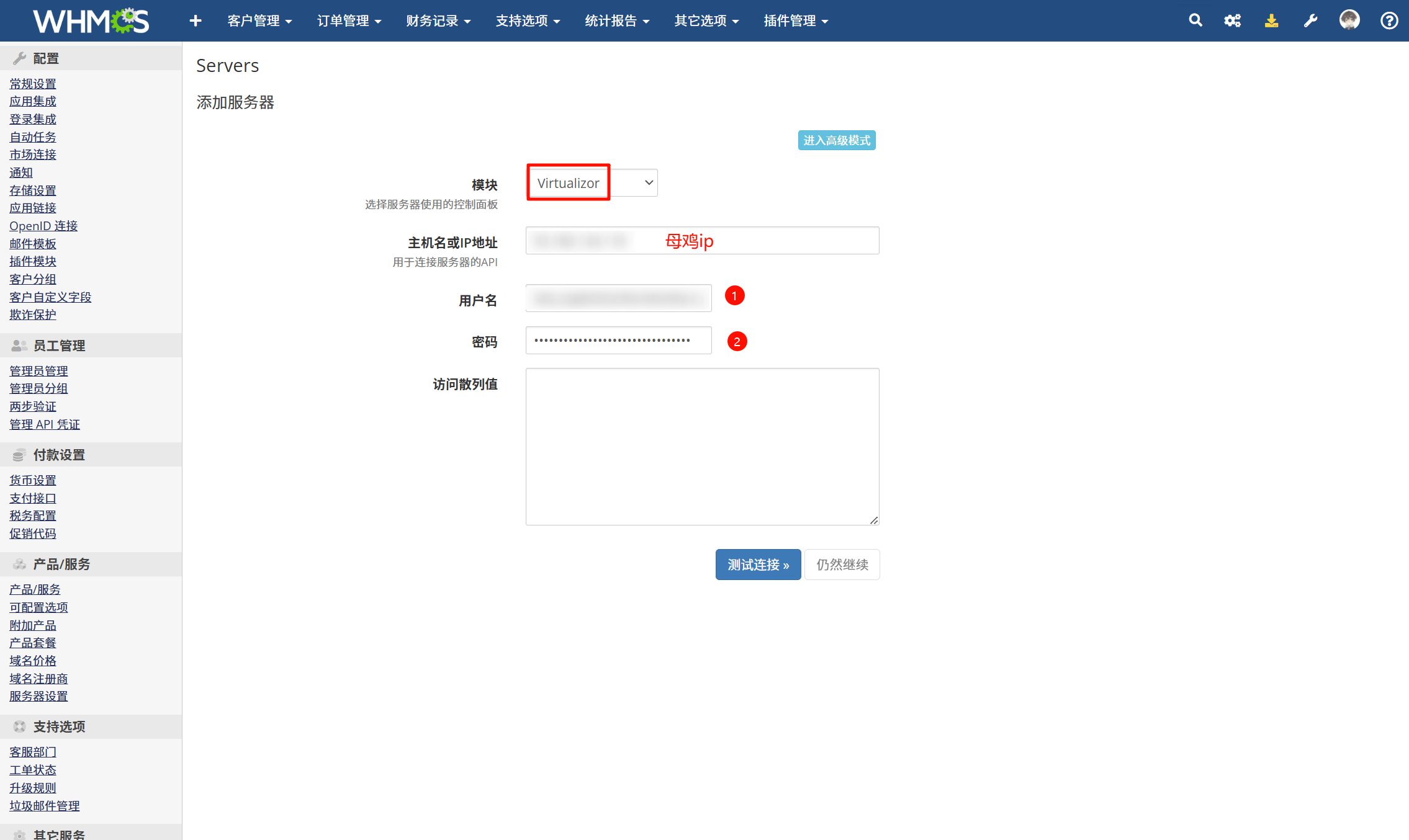This screenshot has width=1409, height=840.
Task: Click the WHMCS logo
Action: coord(91,20)
